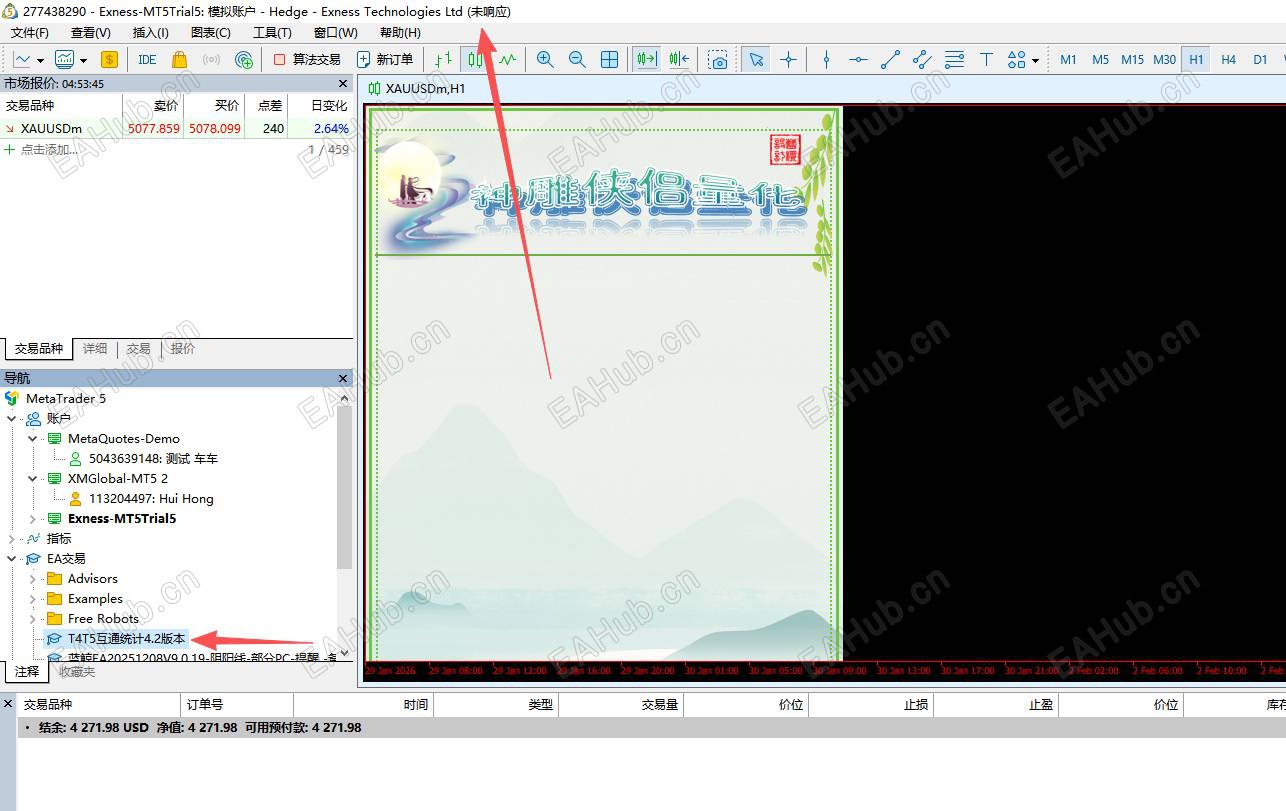Open the 工具(T) menu

pos(272,32)
